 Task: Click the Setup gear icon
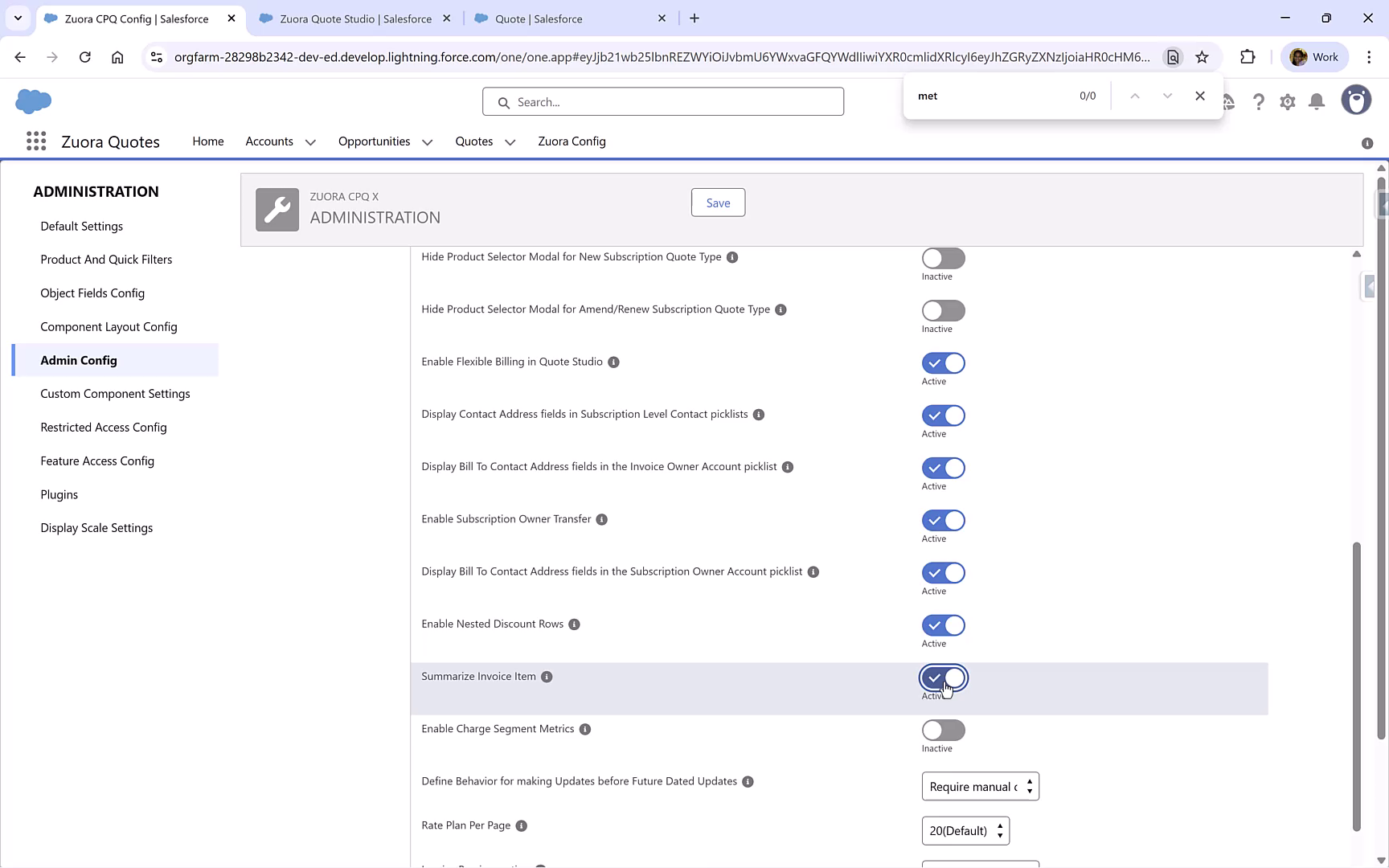coord(1287,101)
